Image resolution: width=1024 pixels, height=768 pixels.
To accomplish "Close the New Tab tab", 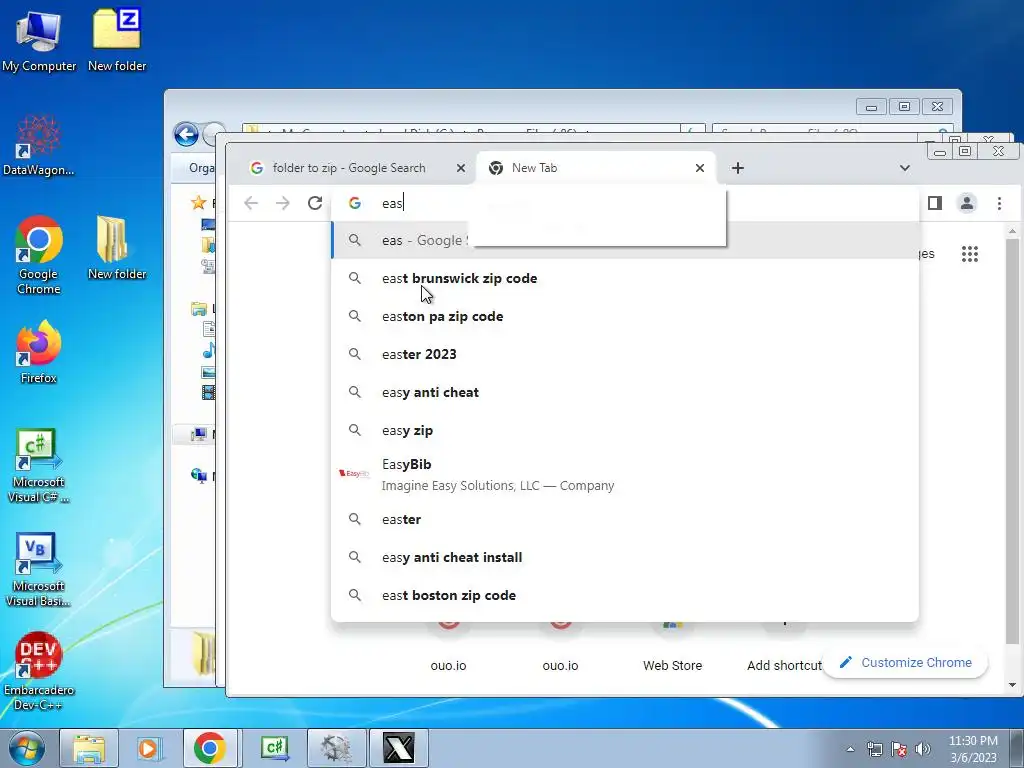I will (x=700, y=168).
